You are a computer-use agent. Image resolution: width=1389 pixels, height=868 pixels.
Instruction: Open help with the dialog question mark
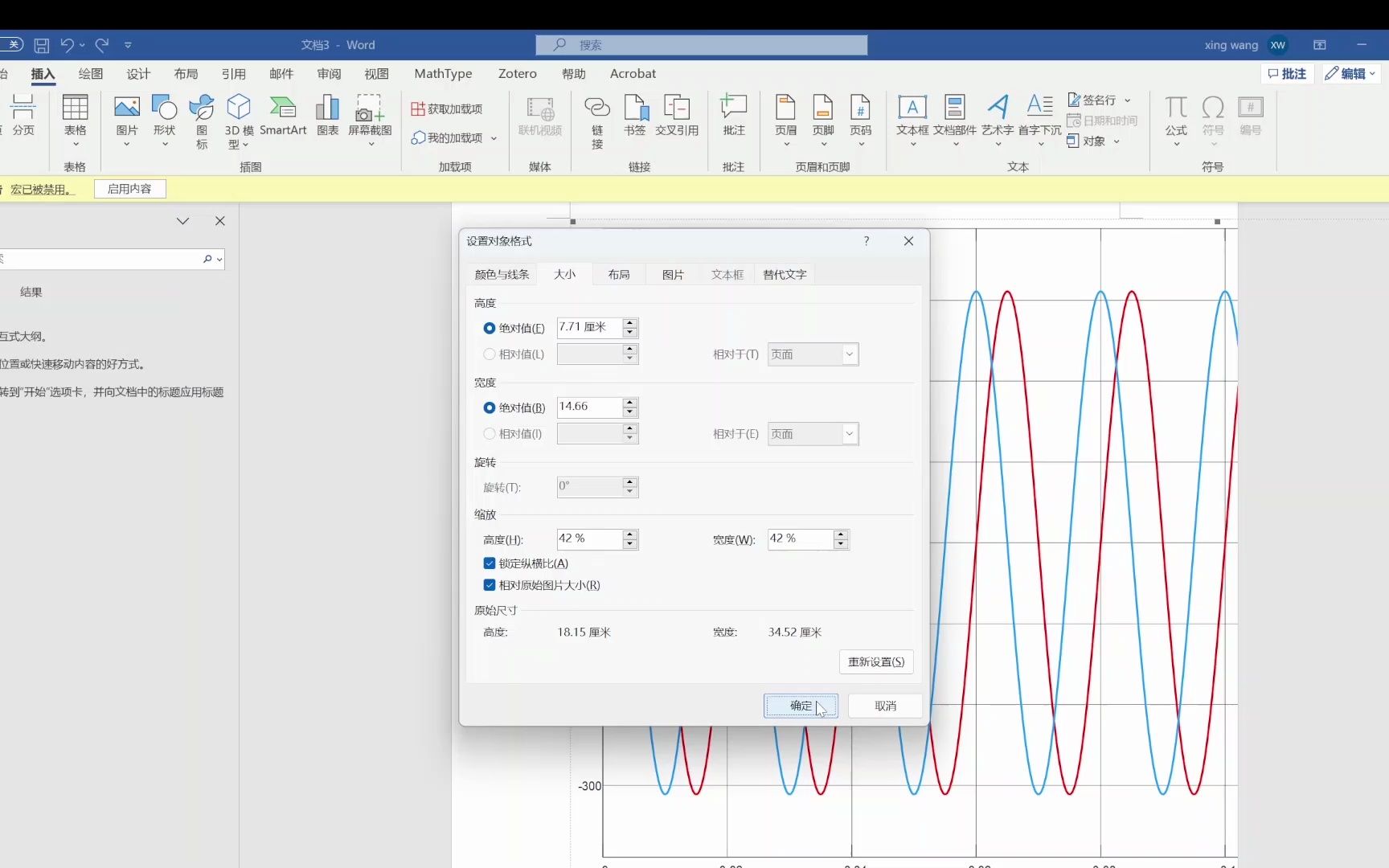(x=867, y=241)
